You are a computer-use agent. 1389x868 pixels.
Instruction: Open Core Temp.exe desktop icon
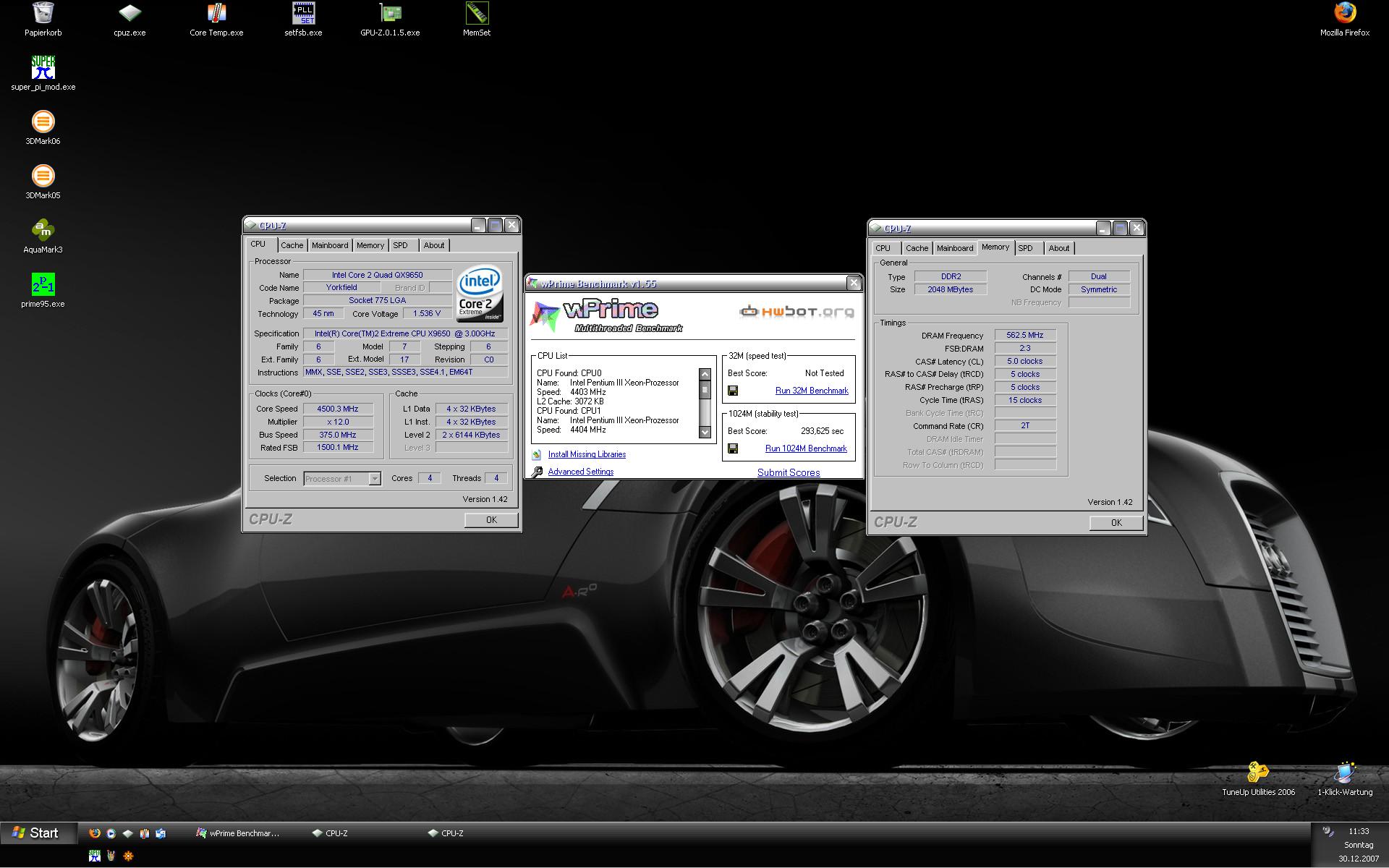click(216, 19)
